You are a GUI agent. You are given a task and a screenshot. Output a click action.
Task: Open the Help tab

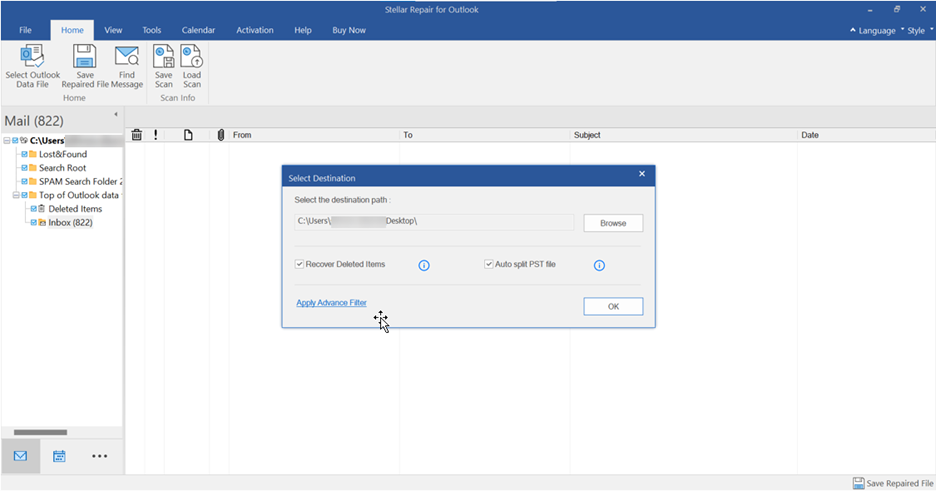click(x=303, y=30)
